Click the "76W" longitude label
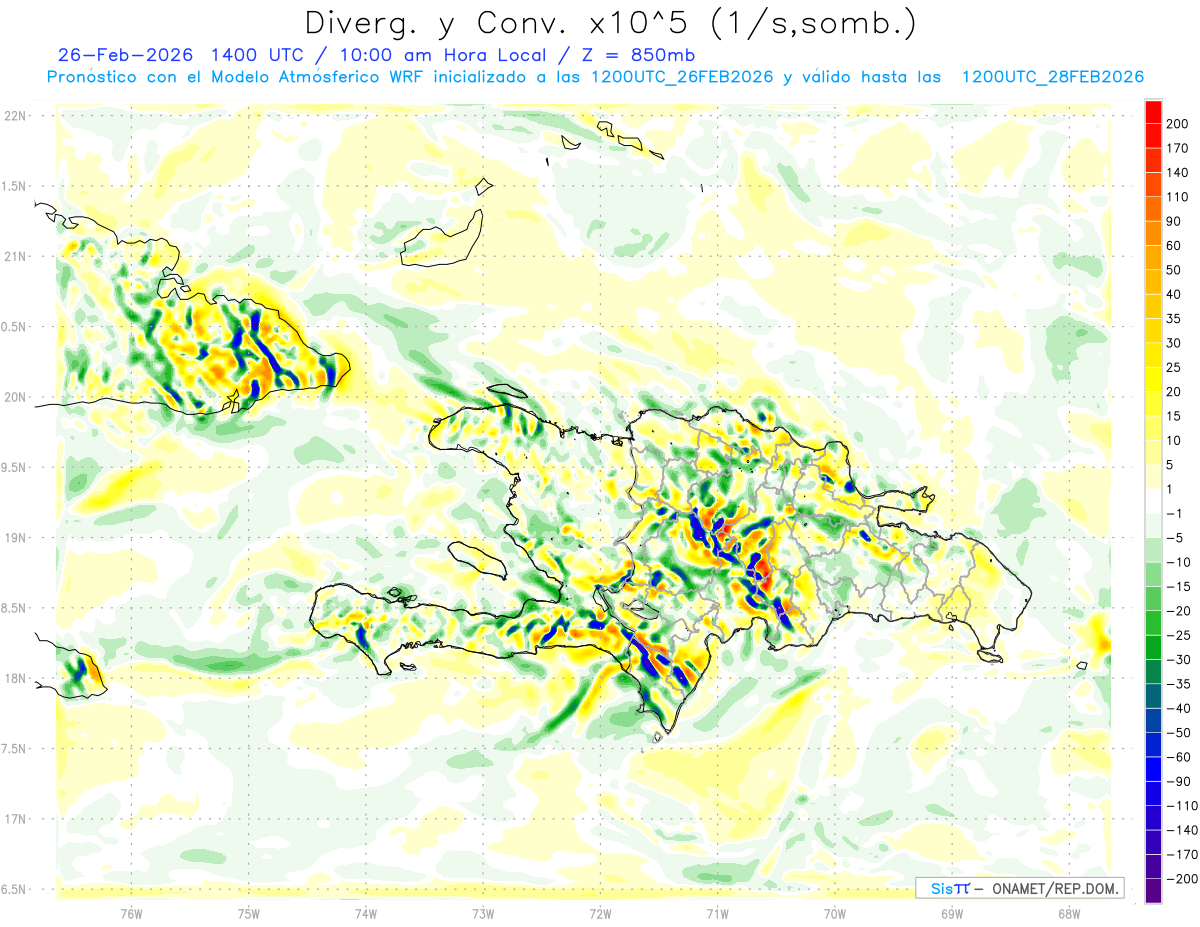Viewport: 1200px width, 927px height. point(131,913)
